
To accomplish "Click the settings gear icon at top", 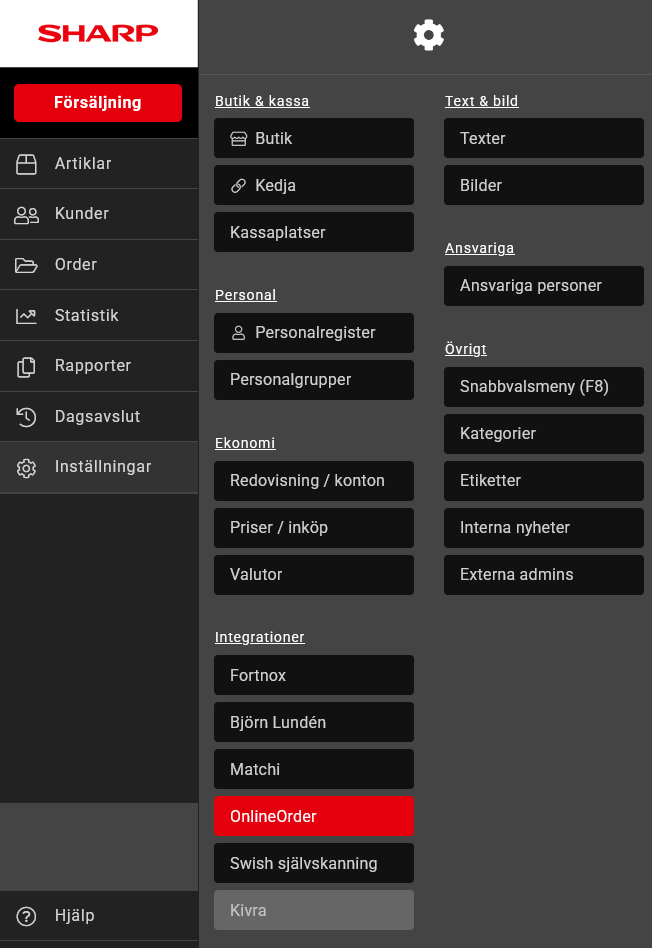I will point(428,35).
